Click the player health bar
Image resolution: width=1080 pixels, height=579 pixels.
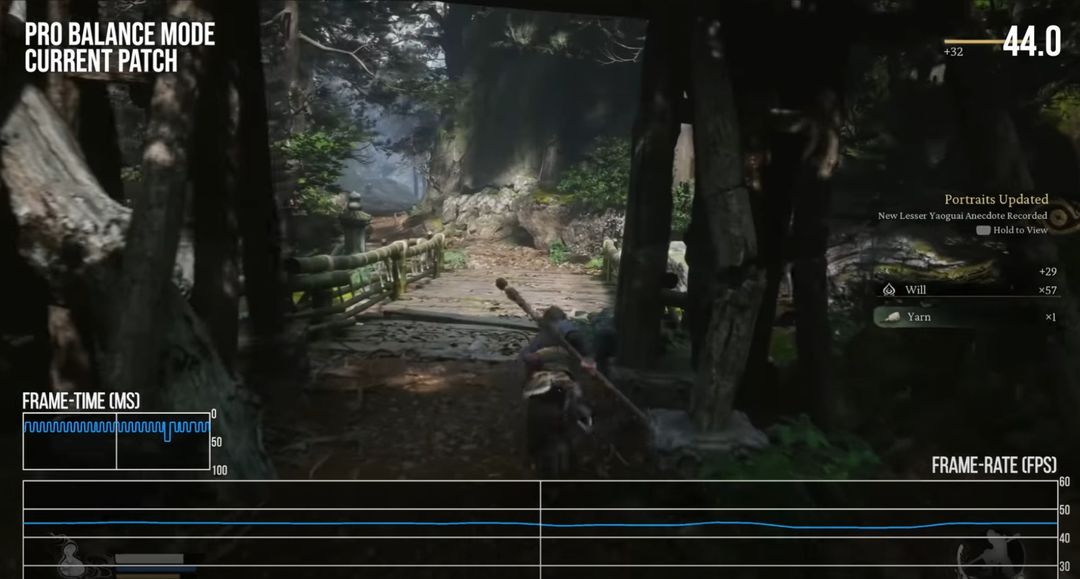click(149, 558)
